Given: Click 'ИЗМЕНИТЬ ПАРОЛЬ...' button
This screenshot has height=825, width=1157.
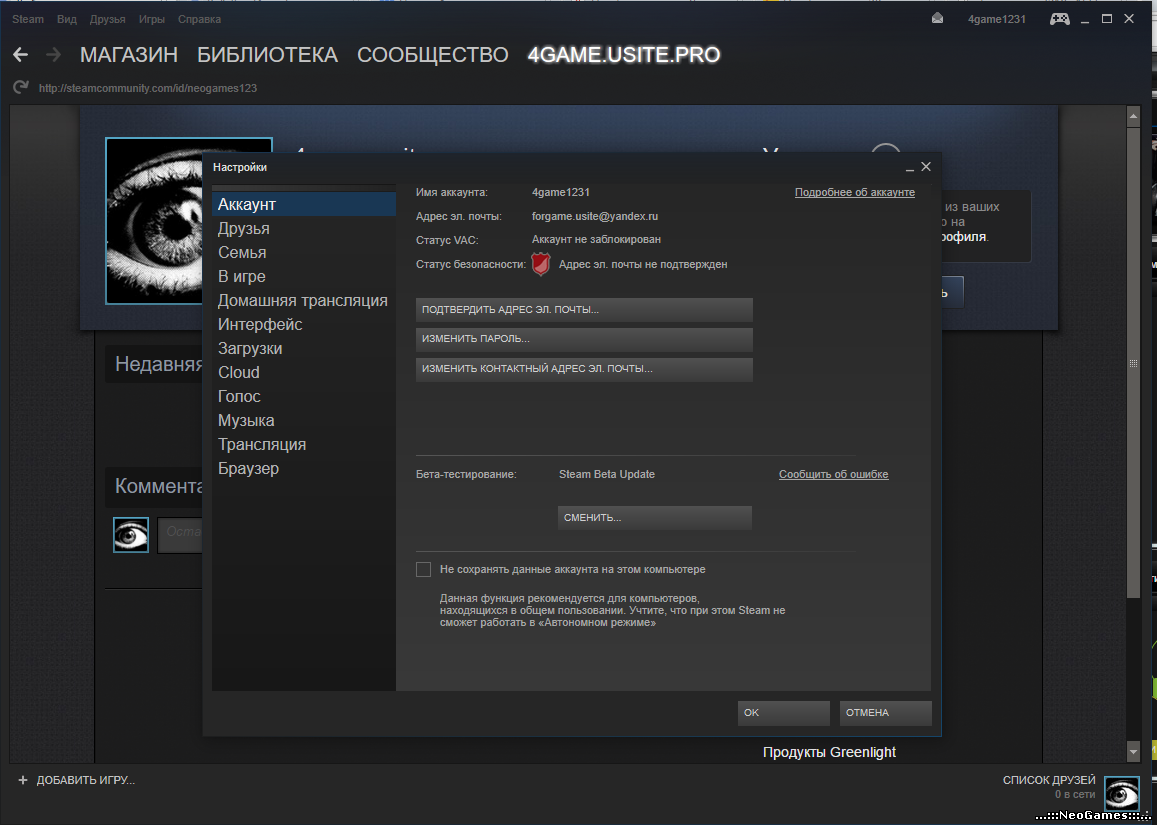Looking at the screenshot, I should click(x=584, y=339).
